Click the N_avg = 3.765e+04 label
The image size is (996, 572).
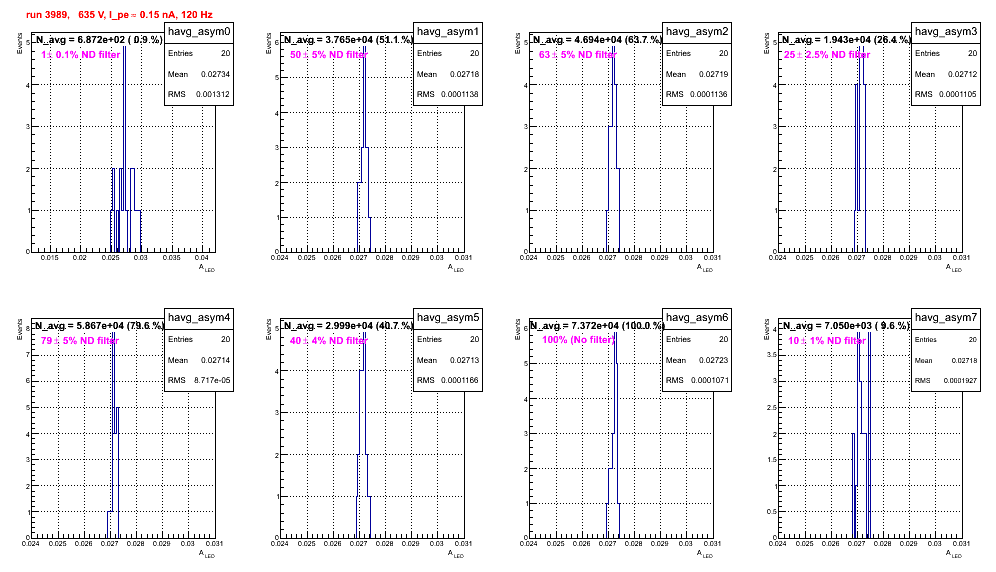(x=348, y=39)
